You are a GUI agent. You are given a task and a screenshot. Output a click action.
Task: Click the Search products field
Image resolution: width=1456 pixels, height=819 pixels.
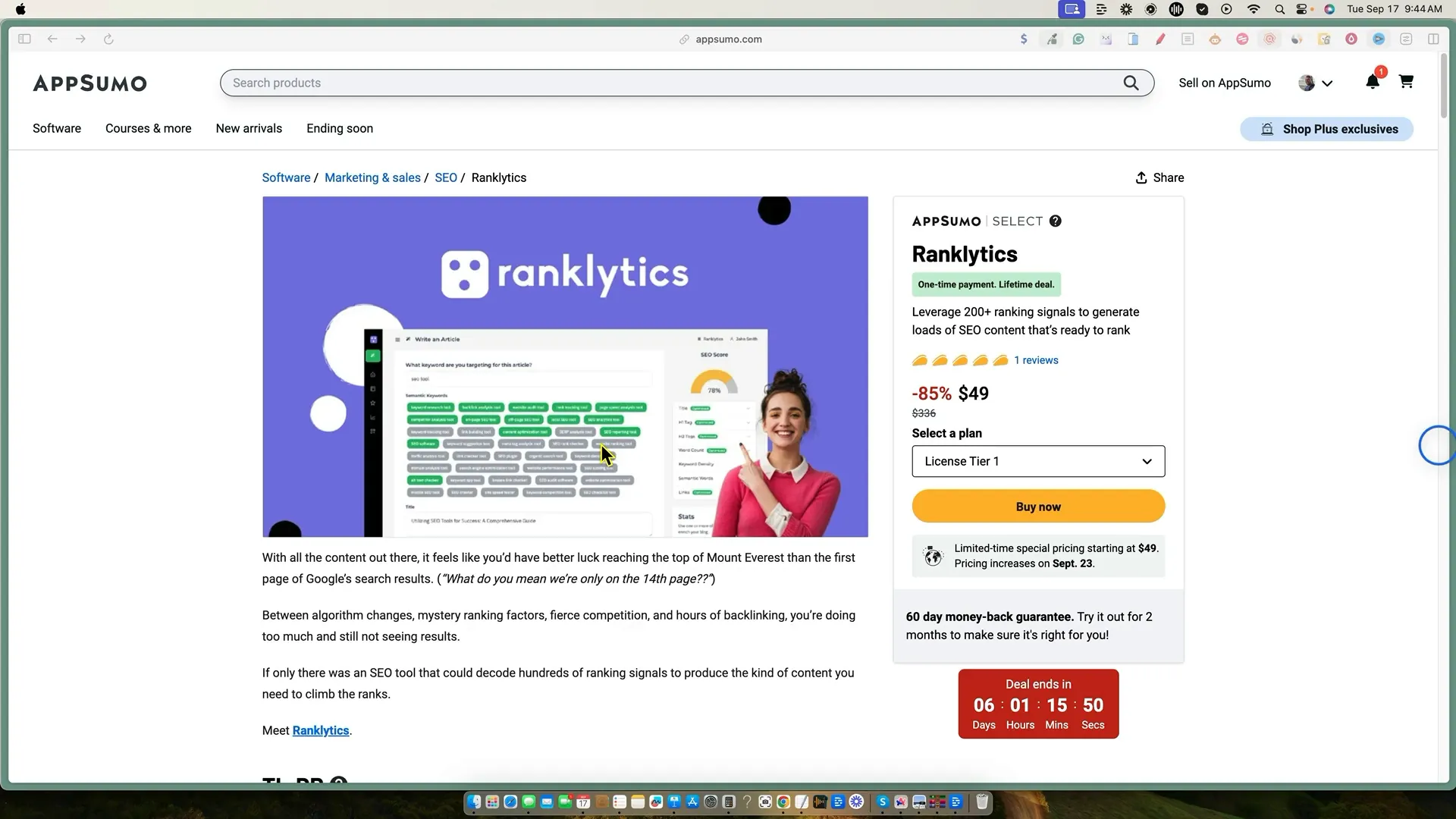point(667,83)
